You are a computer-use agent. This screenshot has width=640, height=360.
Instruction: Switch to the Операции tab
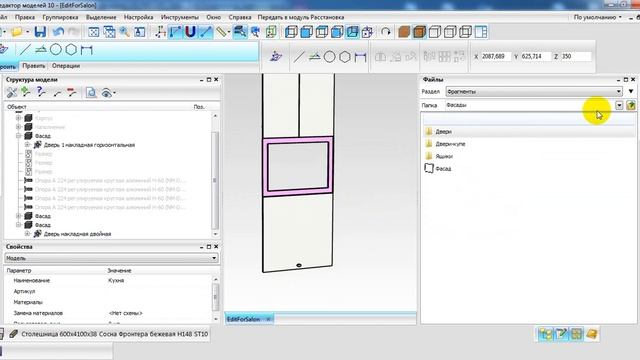[66, 66]
